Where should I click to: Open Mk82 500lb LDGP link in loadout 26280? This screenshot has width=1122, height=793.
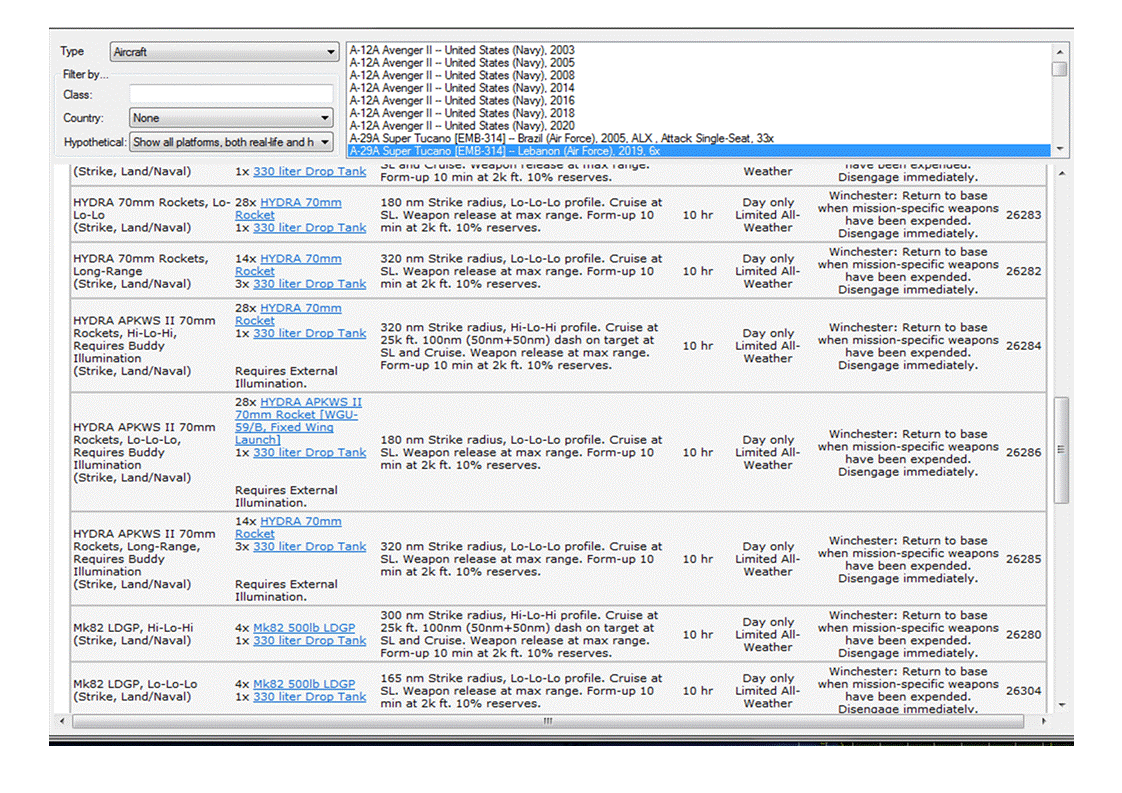tap(304, 628)
